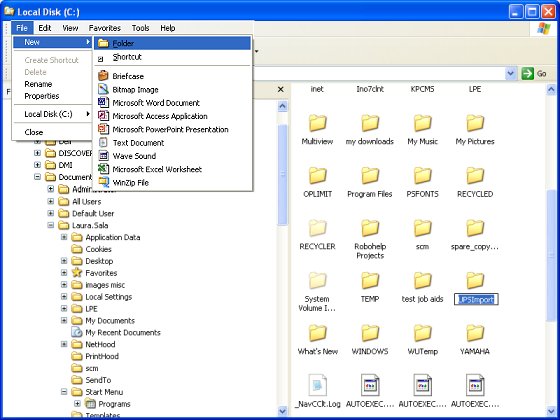Select the PSFONTS folder icon

(422, 176)
